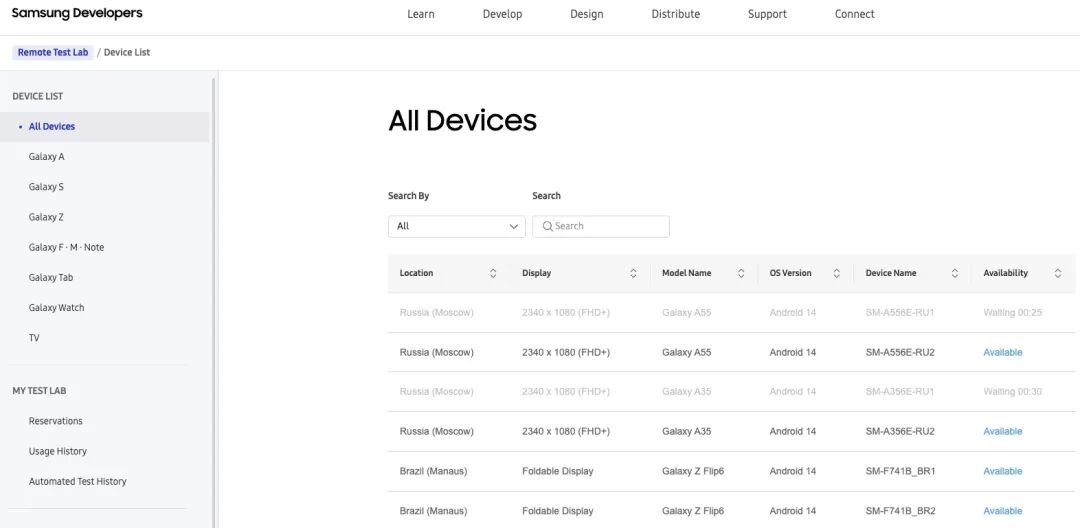This screenshot has width=1080, height=528.
Task: Click Galaxy A55 in SM-A556E-RU2 row
Action: pos(687,352)
